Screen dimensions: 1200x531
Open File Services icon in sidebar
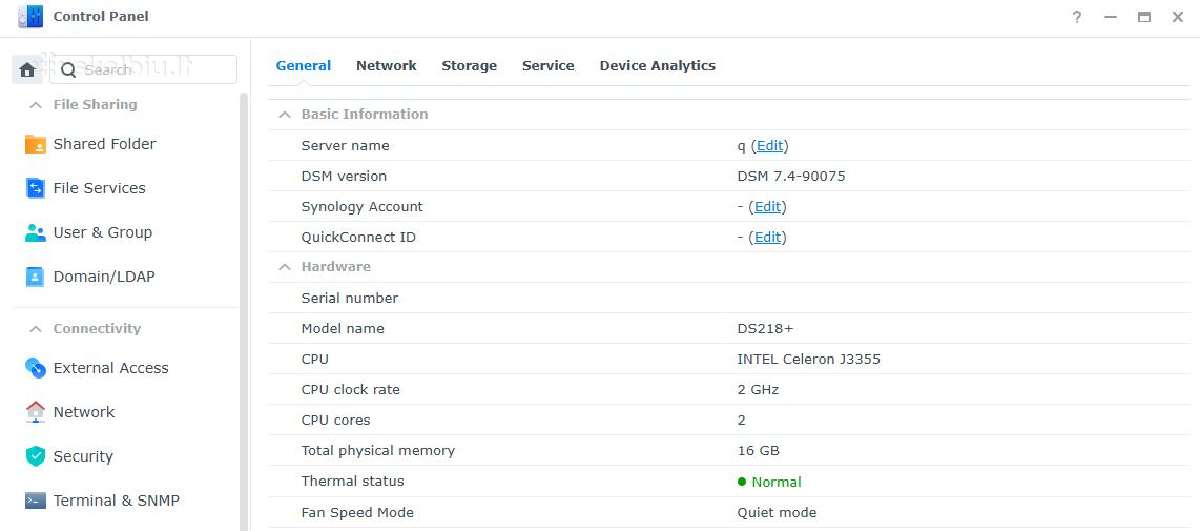pyautogui.click(x=35, y=188)
